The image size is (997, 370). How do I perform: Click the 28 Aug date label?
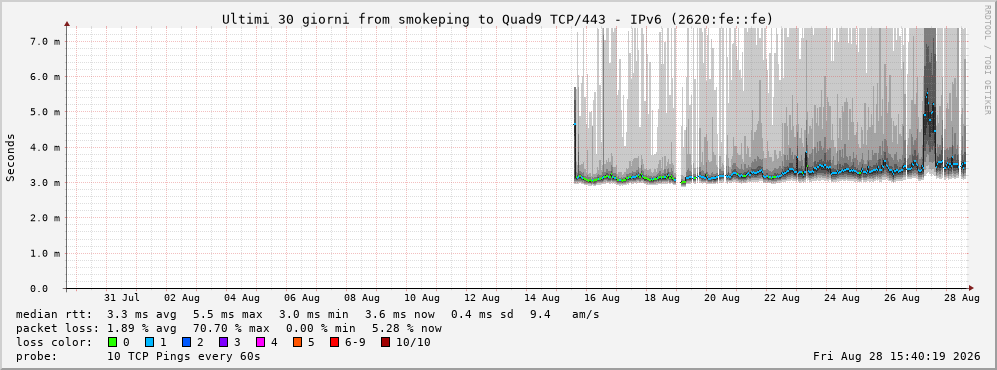pos(970,298)
